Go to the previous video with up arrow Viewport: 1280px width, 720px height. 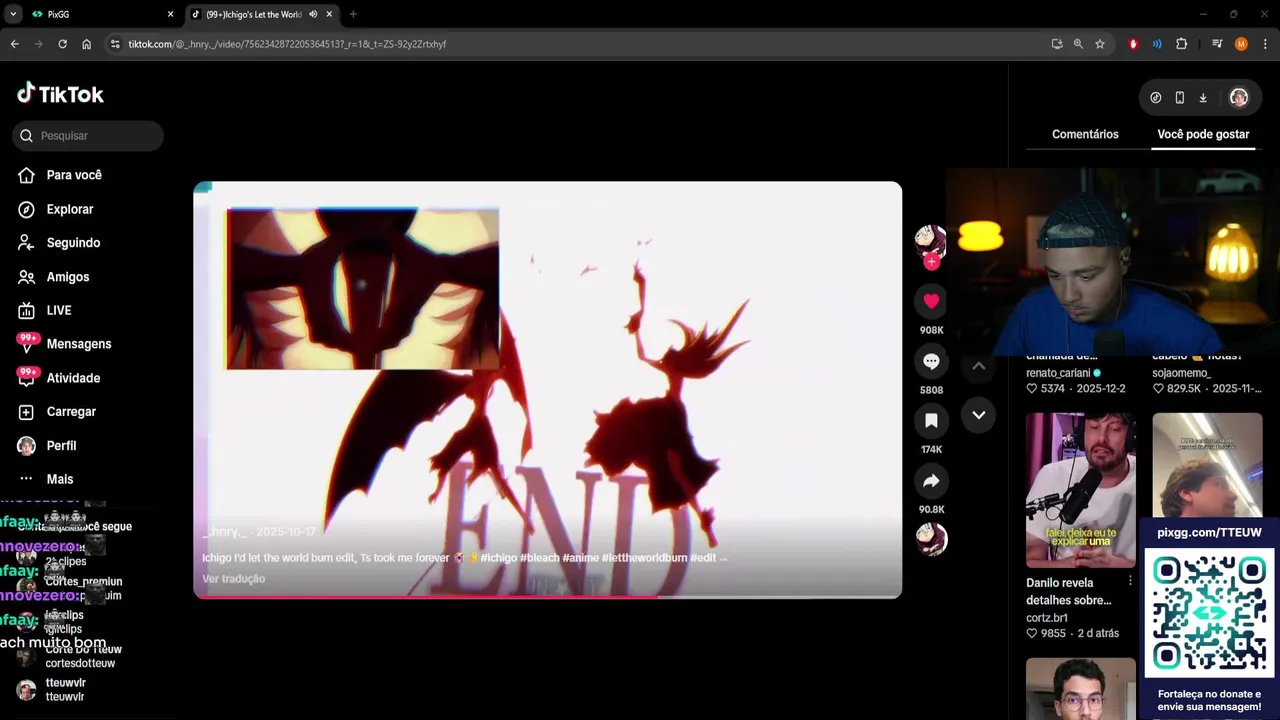point(979,366)
